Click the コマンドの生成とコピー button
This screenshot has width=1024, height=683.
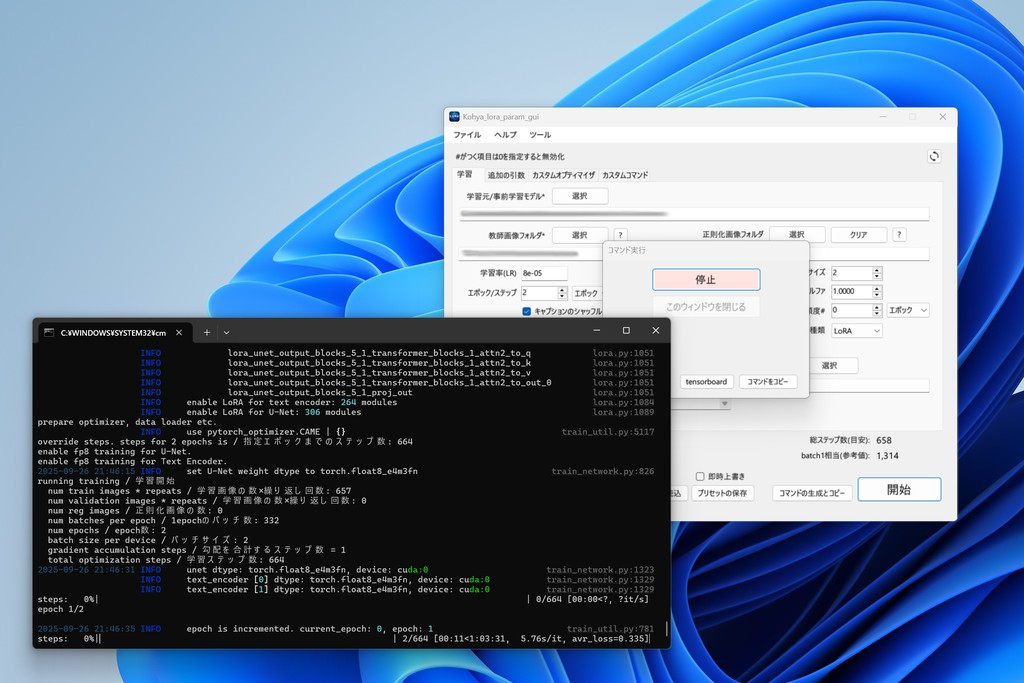click(812, 493)
